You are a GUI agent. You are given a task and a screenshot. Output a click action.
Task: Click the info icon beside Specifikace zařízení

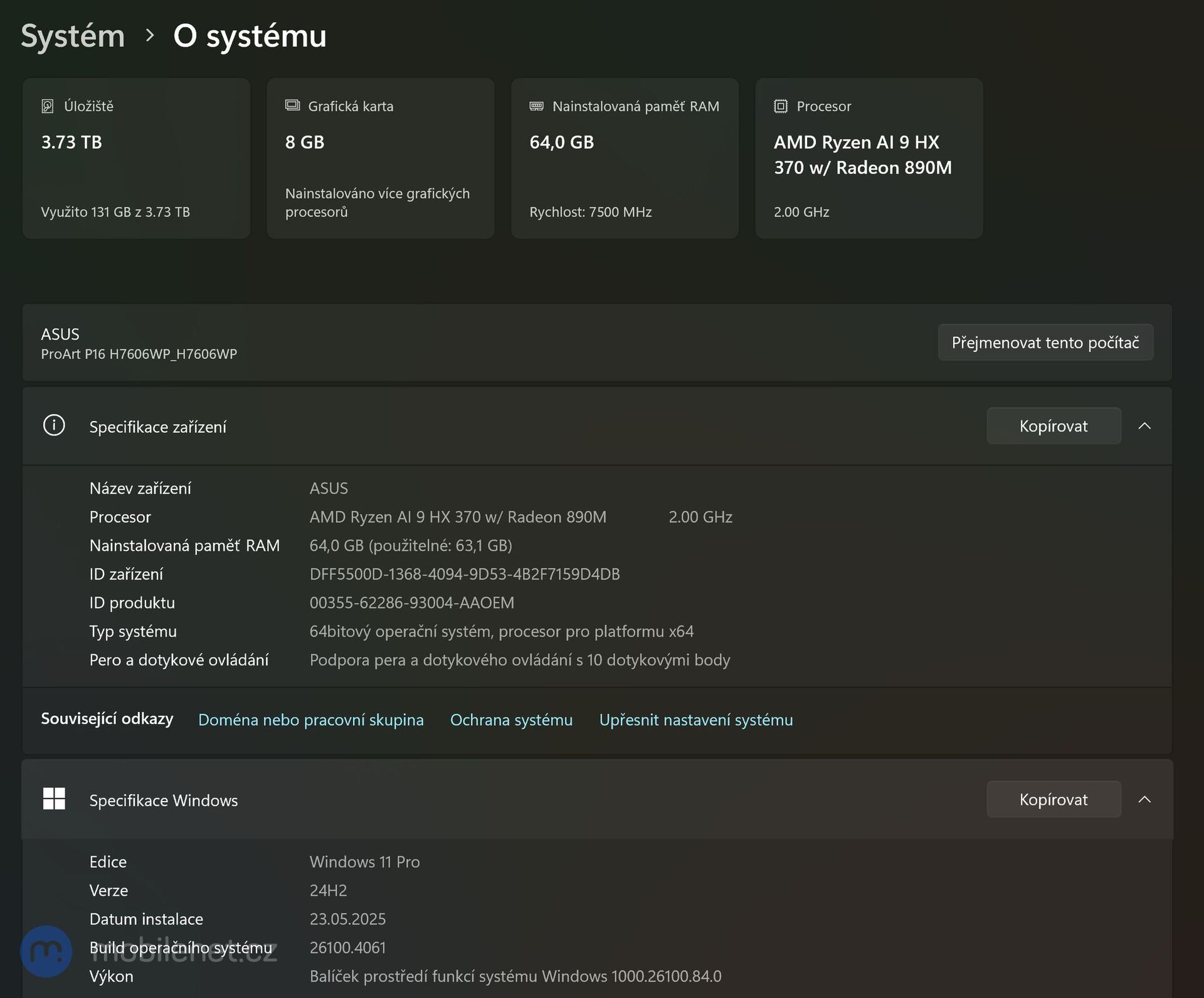(54, 425)
